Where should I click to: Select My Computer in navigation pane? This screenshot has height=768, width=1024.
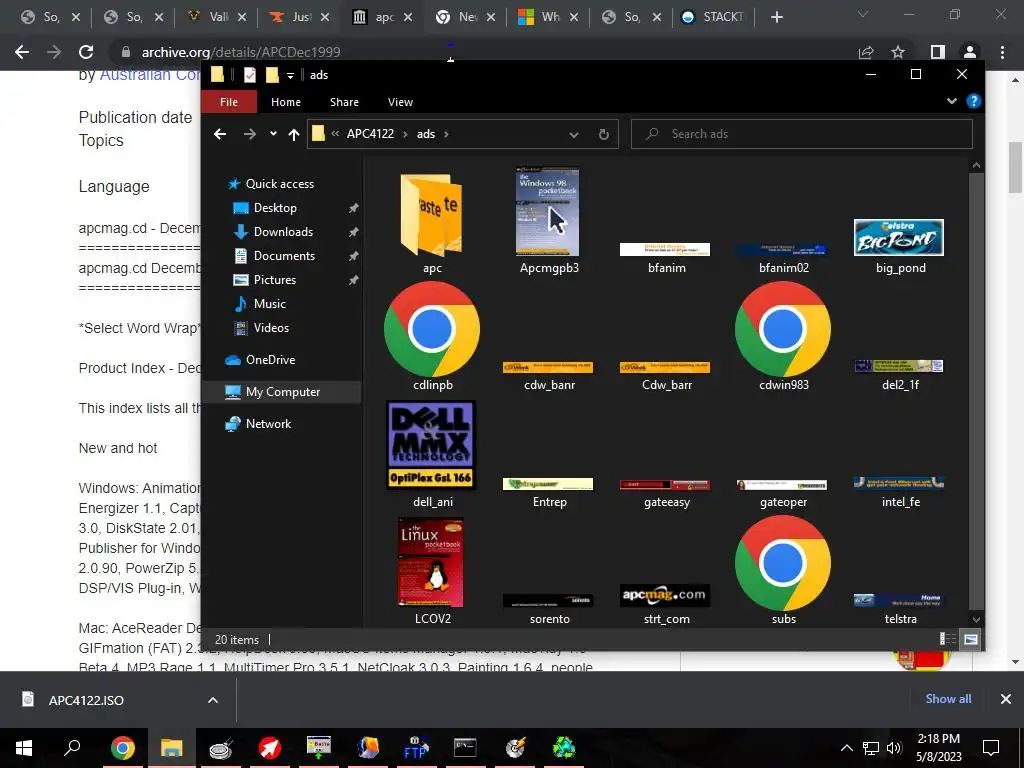281,392
